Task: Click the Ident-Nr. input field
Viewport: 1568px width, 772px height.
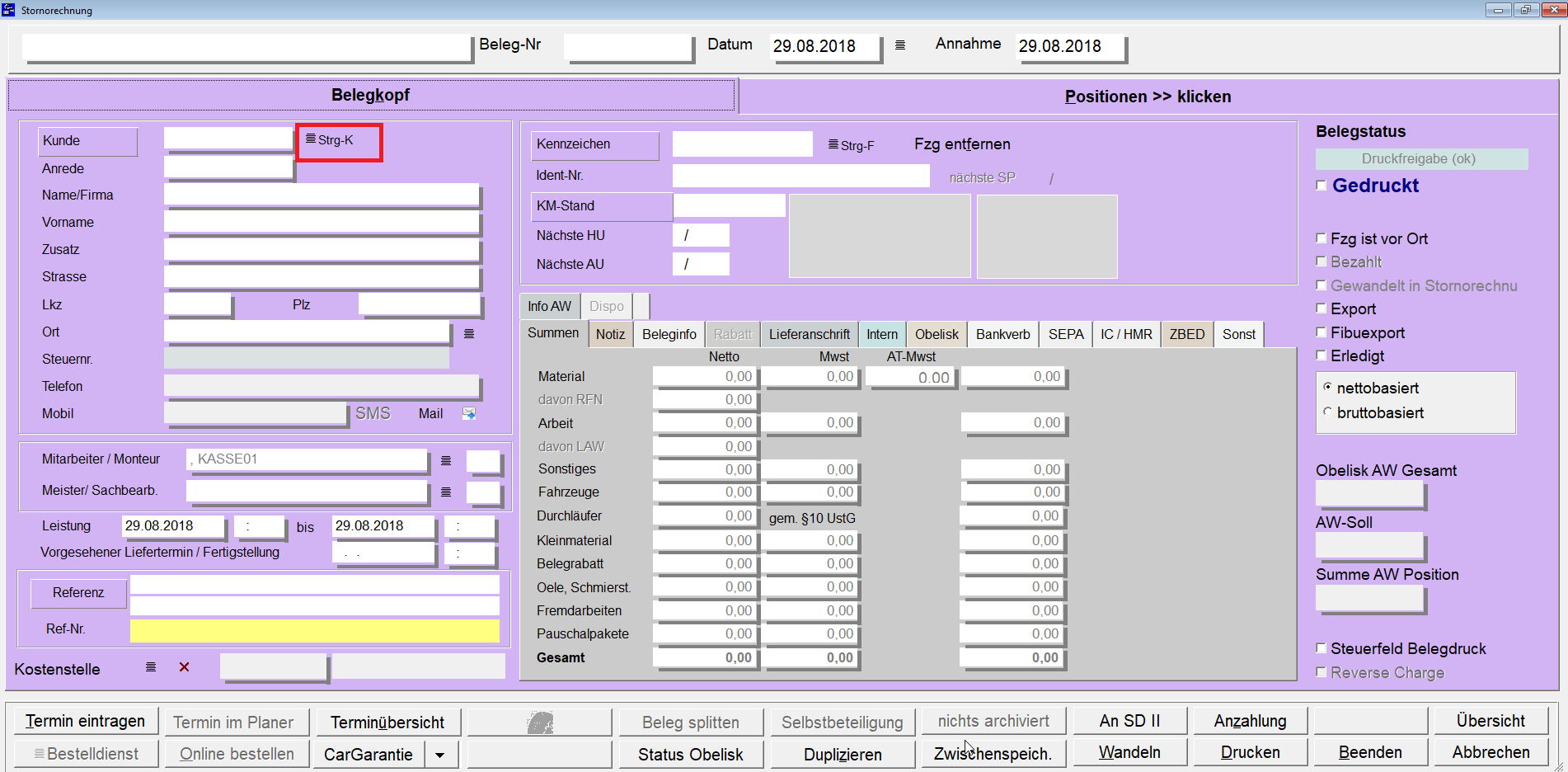Action: tap(801, 176)
